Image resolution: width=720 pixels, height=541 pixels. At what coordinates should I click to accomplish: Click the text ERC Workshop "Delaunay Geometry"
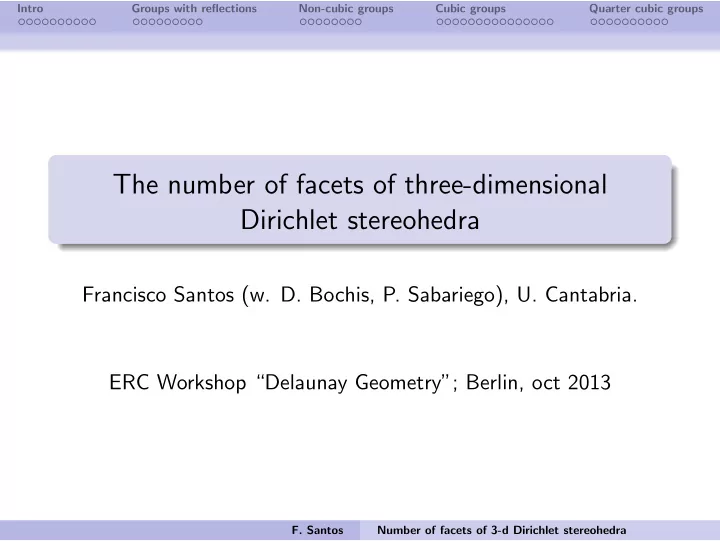[281, 383]
